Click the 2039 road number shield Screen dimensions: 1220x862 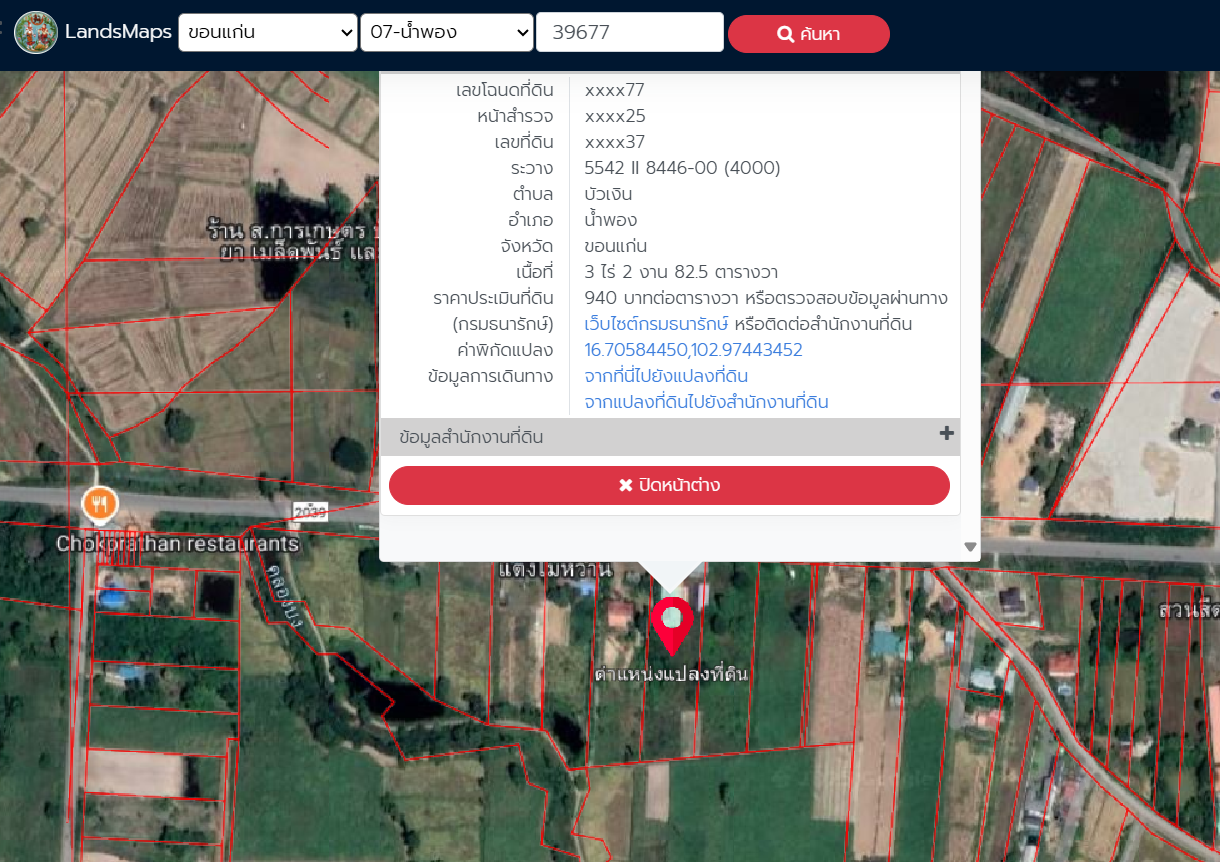coord(311,511)
